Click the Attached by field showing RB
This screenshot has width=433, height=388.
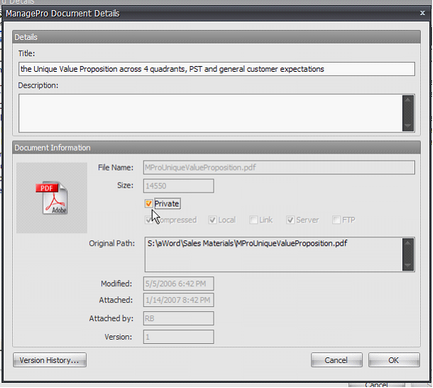pos(178,318)
